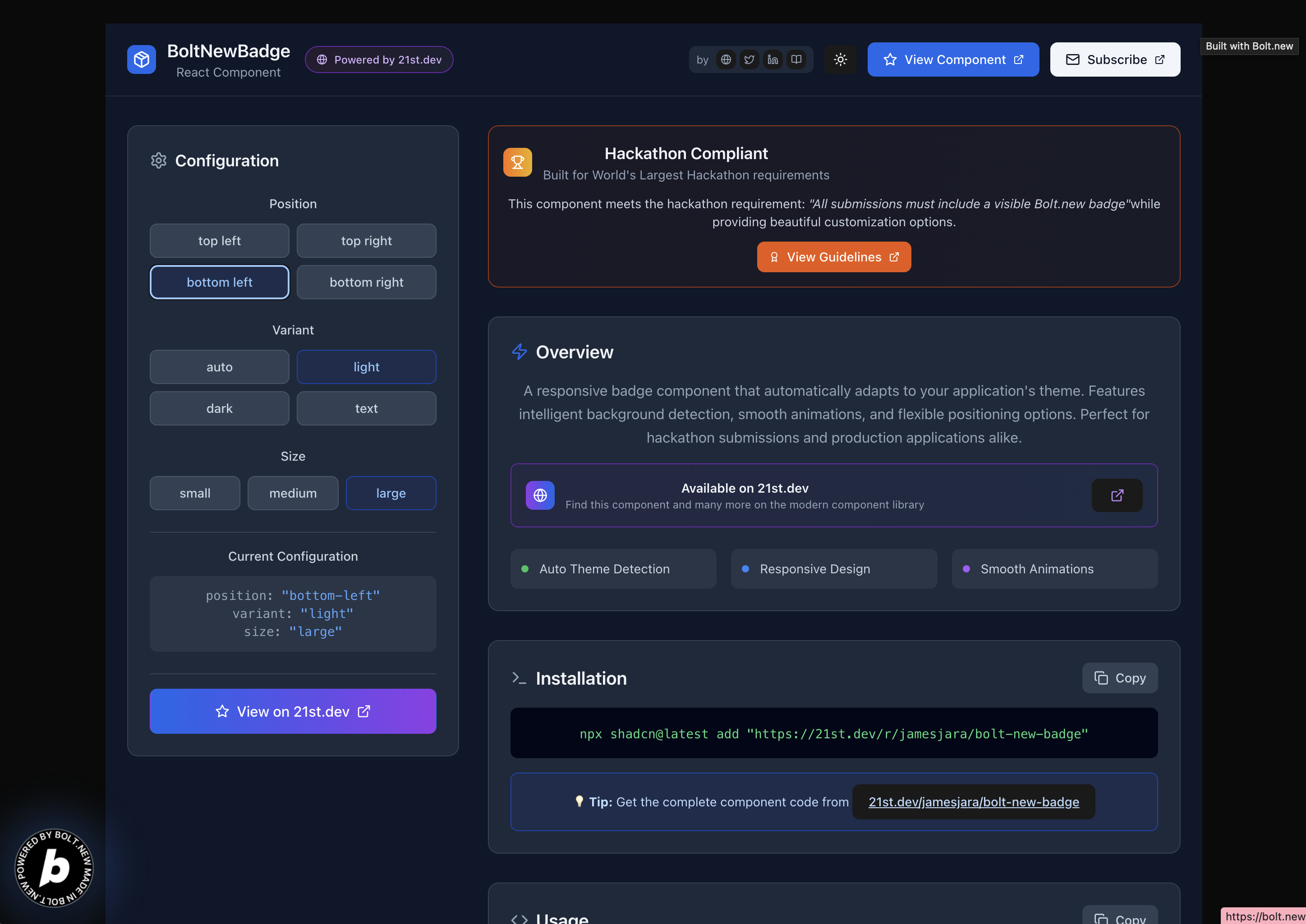This screenshot has width=1306, height=924.
Task: Open the author's LinkedIn icon
Action: click(773, 60)
